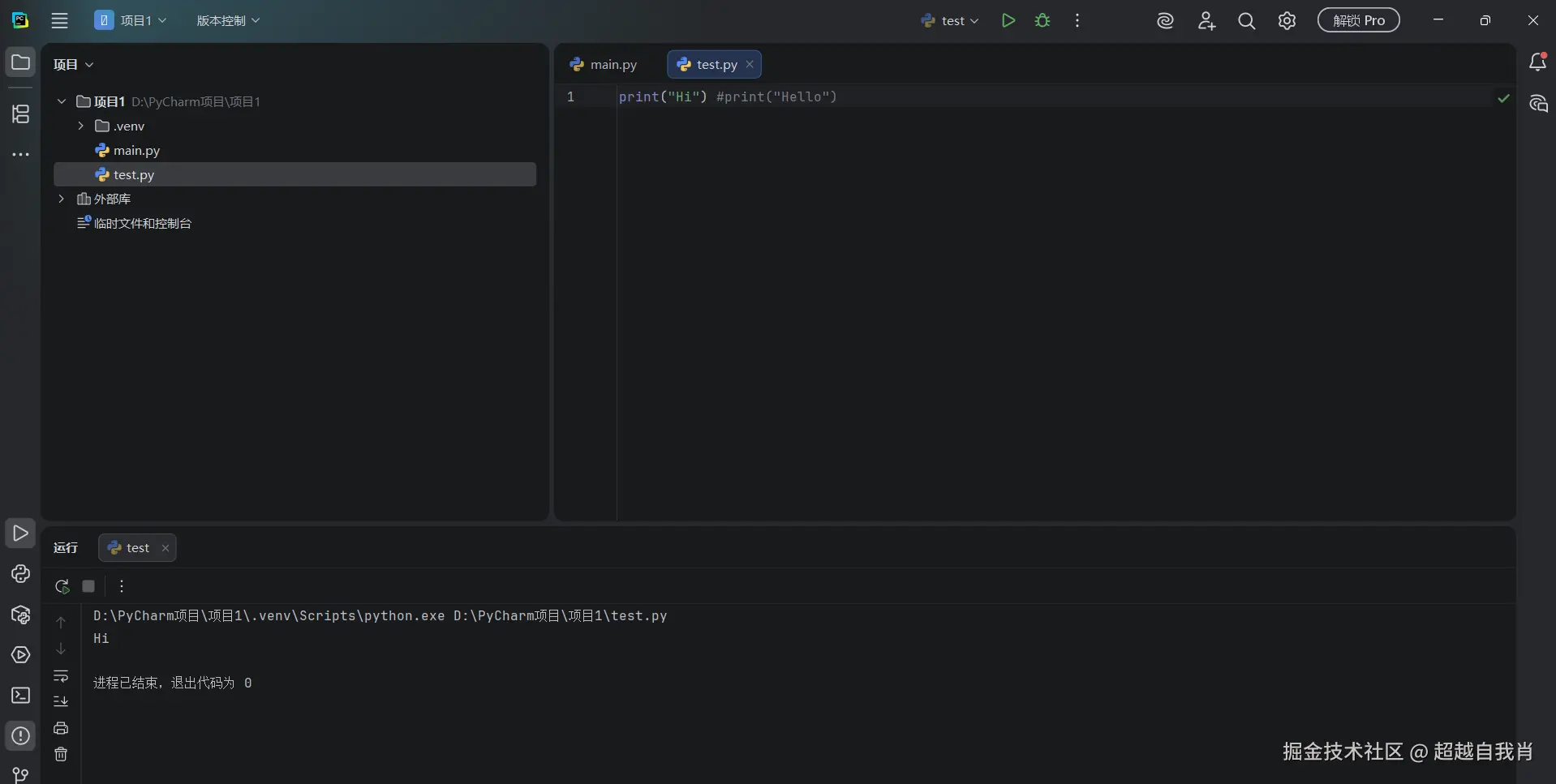
Task: Open the Run tool window on the left sidebar
Action: 20,533
